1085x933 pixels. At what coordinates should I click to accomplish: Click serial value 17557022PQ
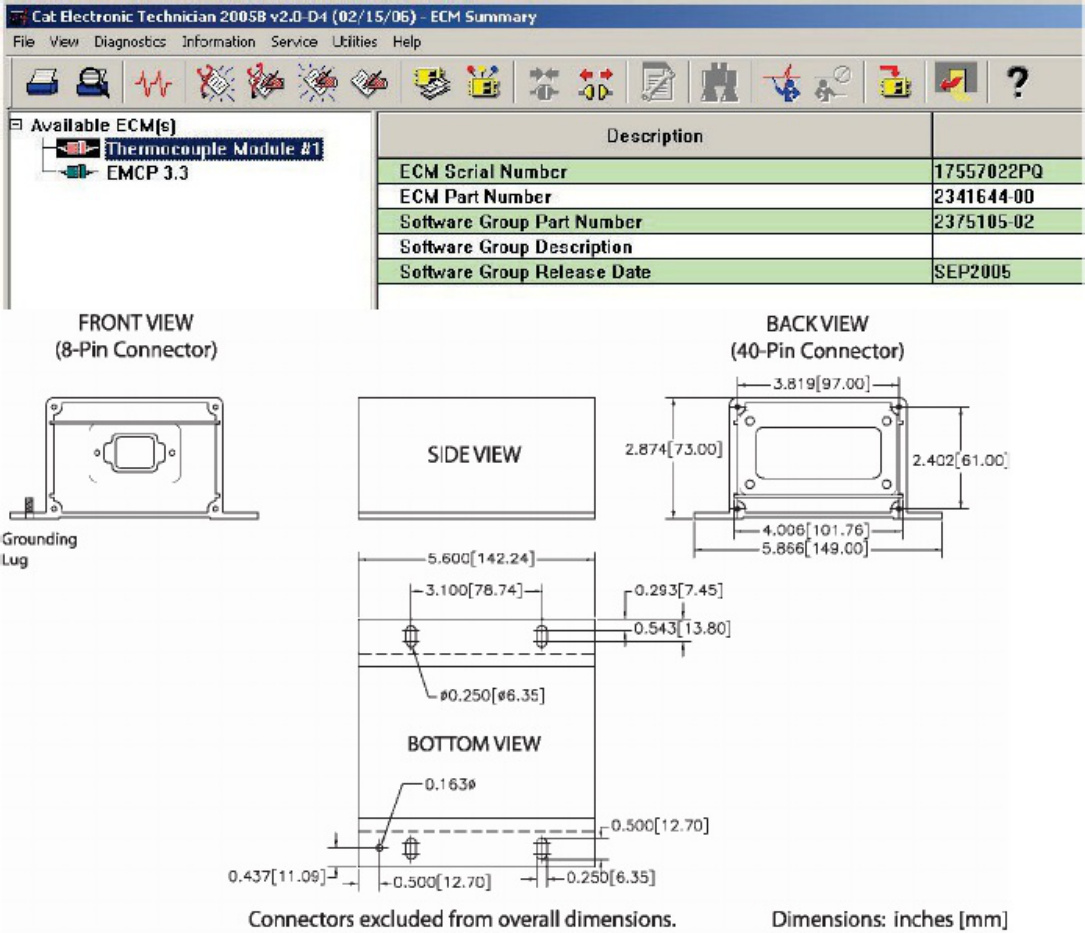[x=988, y=172]
